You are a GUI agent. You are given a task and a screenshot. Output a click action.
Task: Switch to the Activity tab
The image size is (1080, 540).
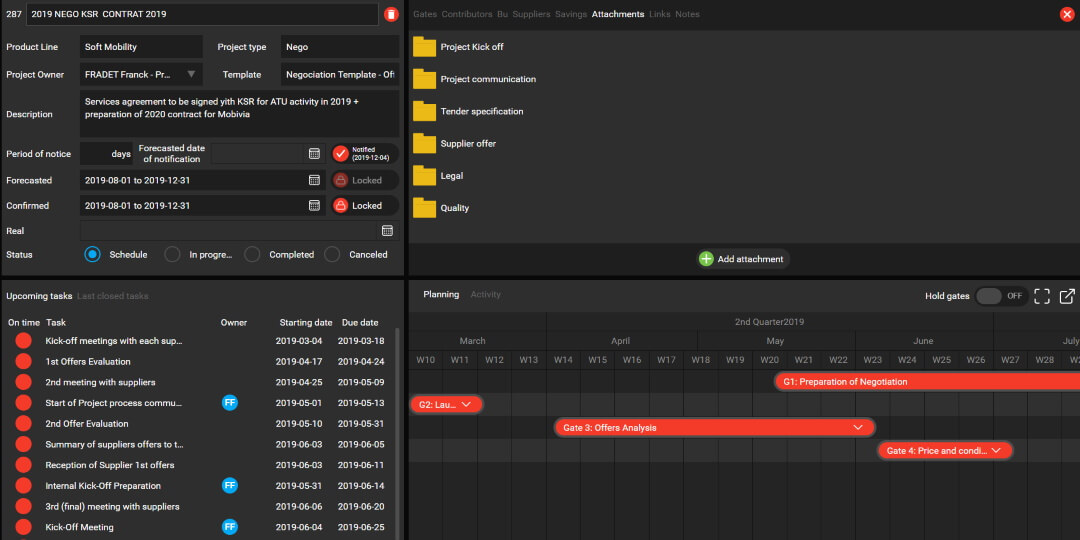486,294
